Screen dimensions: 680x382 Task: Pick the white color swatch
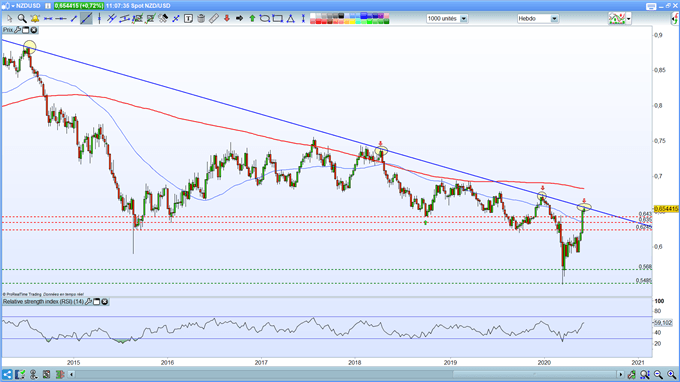pyautogui.click(x=313, y=16)
